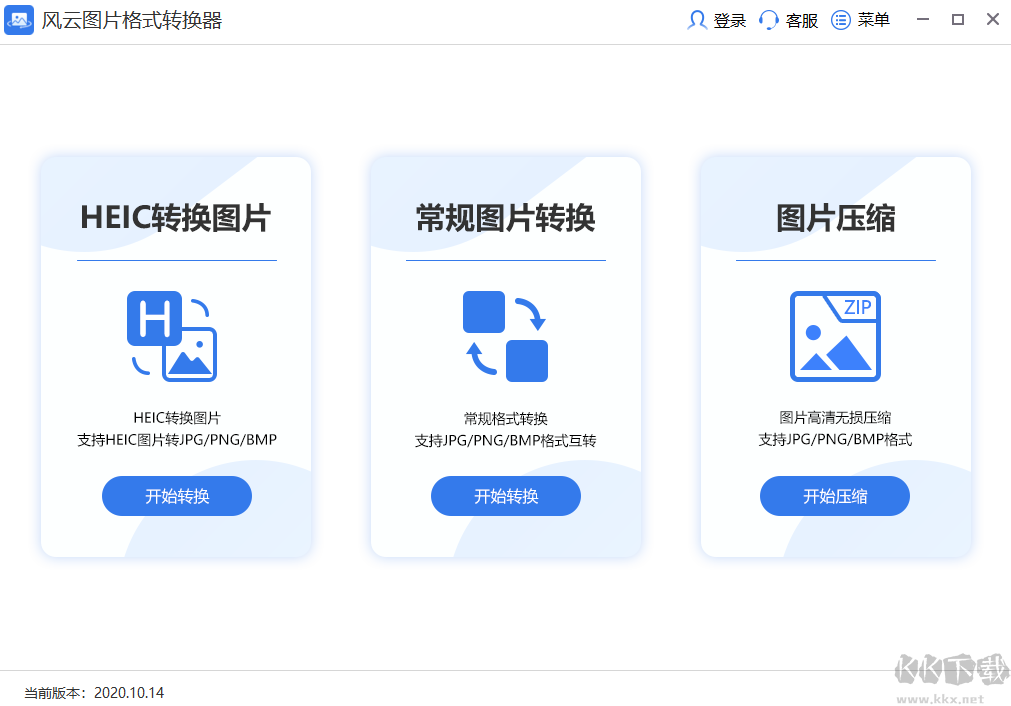Click the ZIP image compression icon
1011x706 pixels.
pos(834,337)
